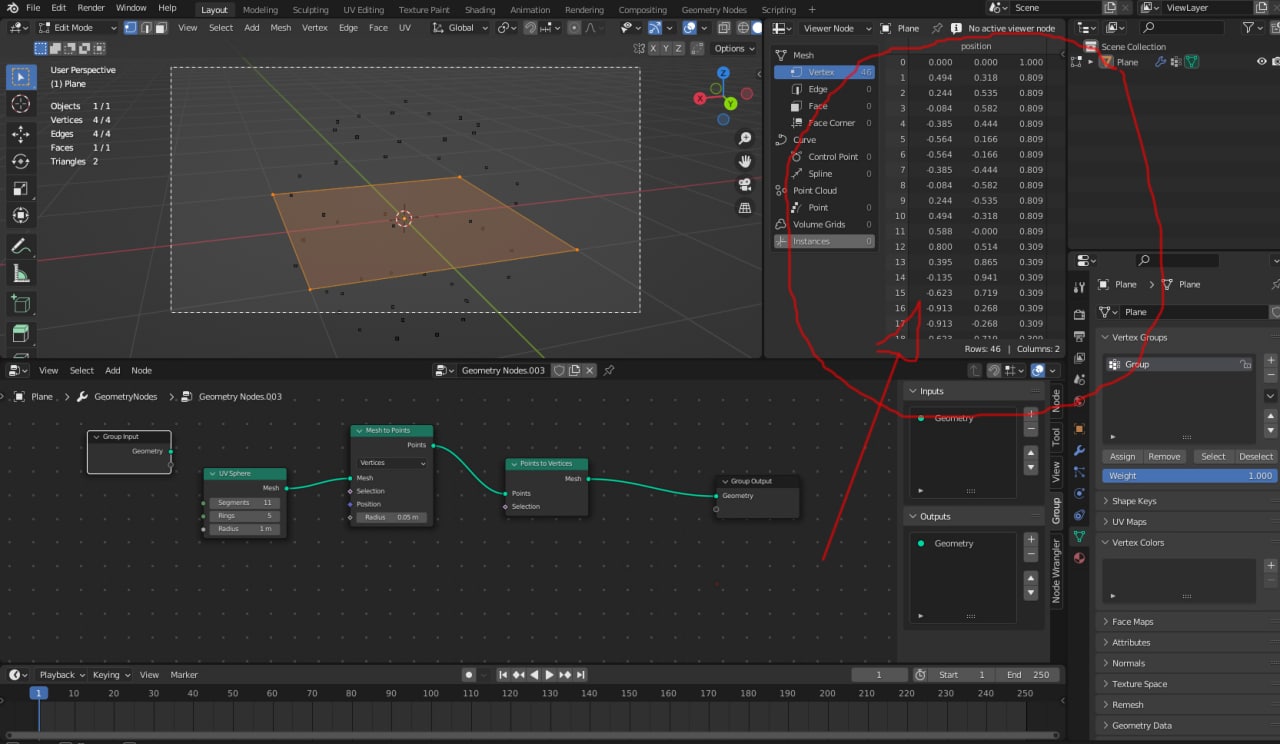Viewport: 1280px width, 744px height.
Task: Hide the Plane object in outliner
Action: (x=1261, y=62)
